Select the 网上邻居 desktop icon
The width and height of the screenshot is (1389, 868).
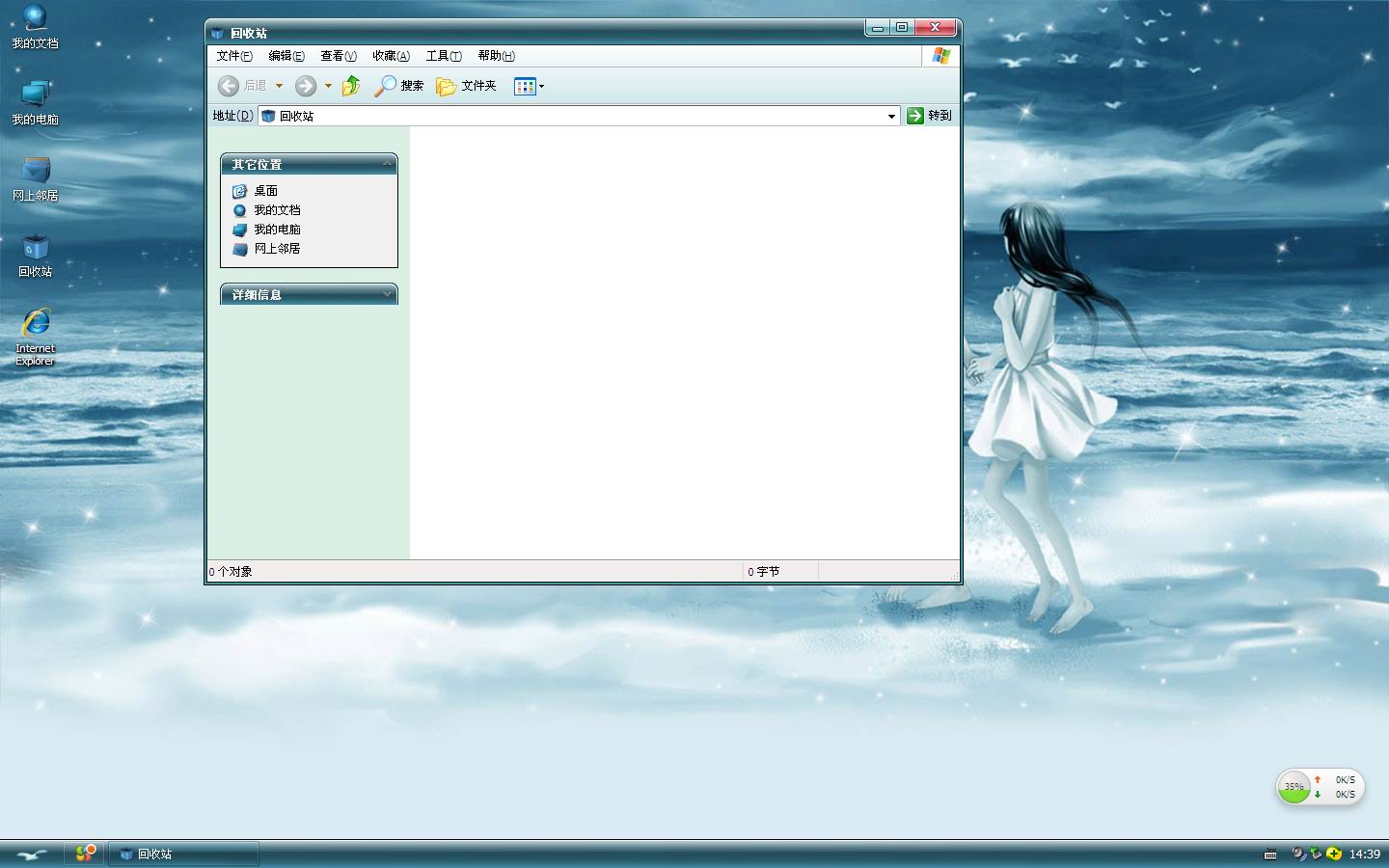pos(35,179)
